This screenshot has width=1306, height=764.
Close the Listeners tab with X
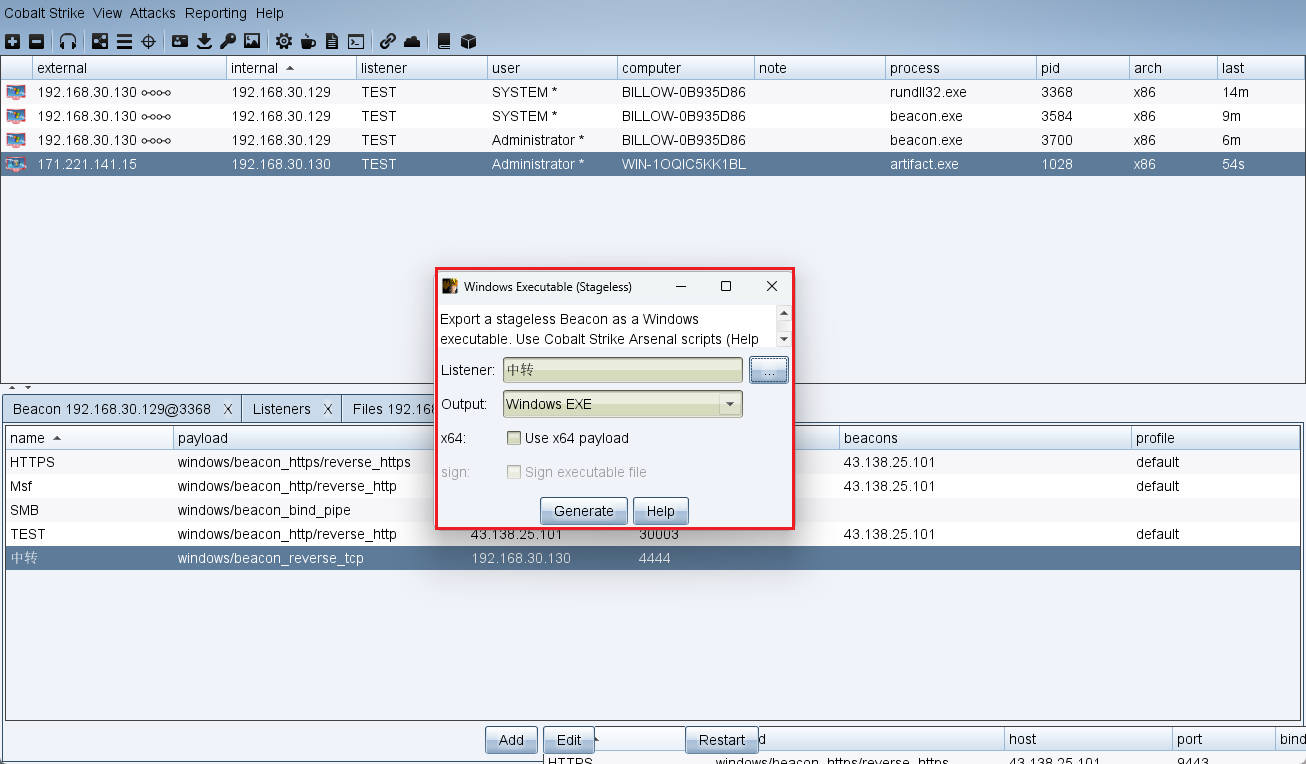327,409
